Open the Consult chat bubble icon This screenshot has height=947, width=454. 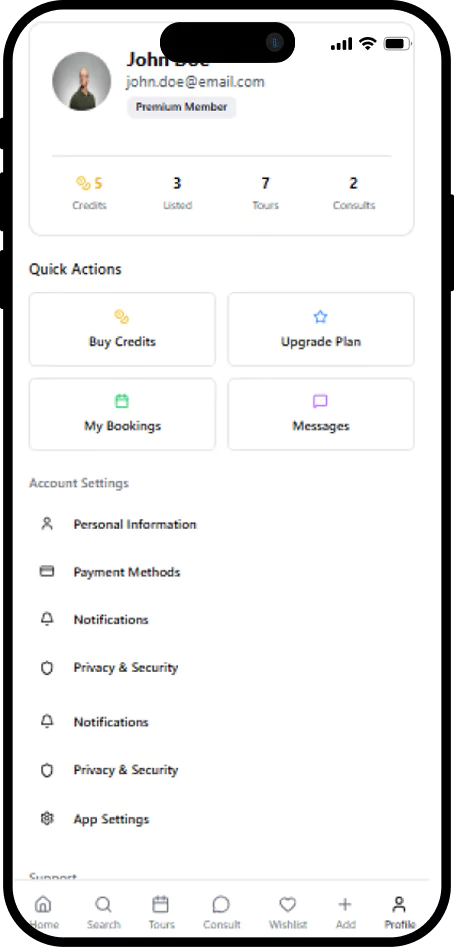coord(221,904)
